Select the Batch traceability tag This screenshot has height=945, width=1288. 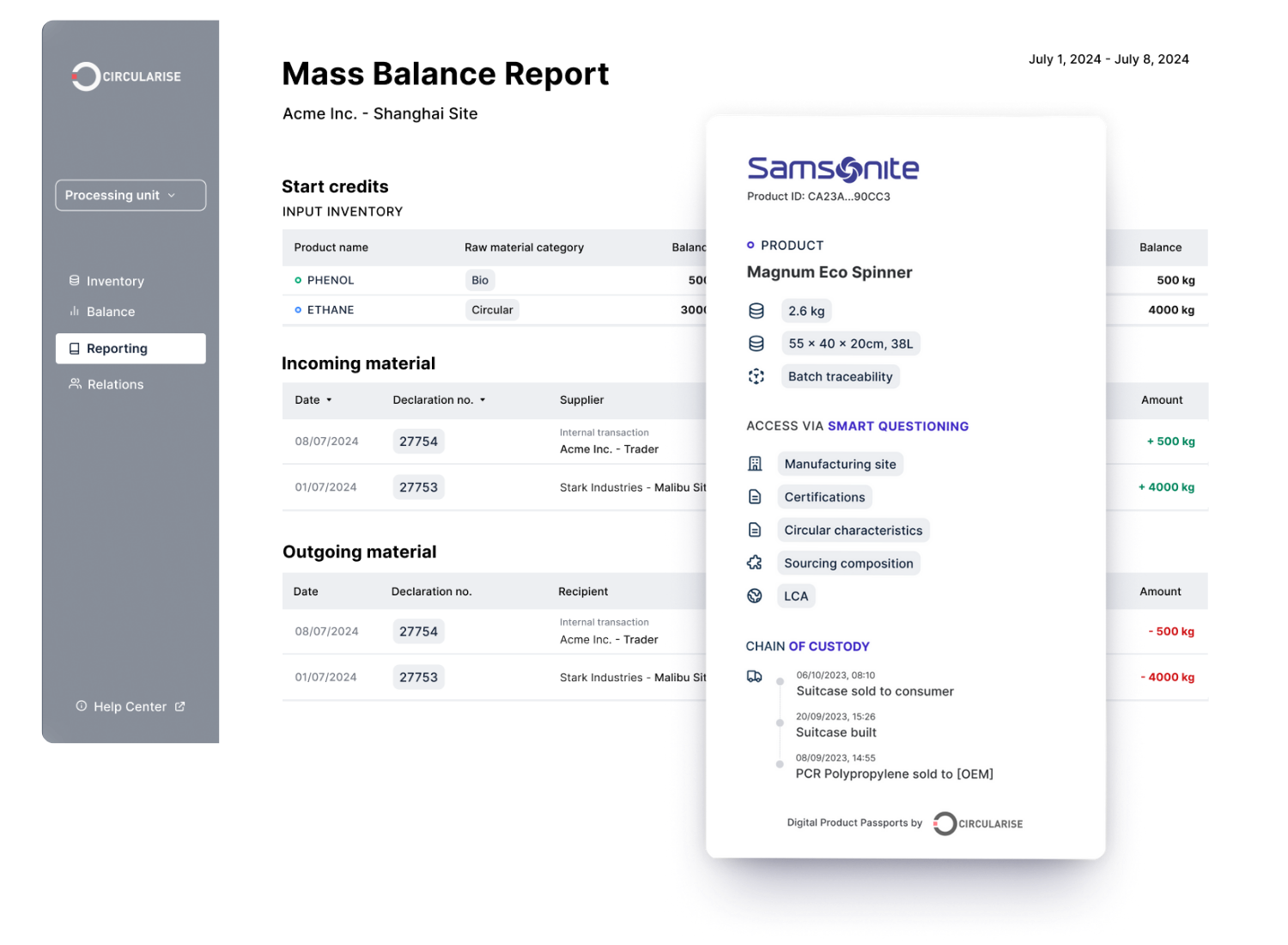click(841, 376)
